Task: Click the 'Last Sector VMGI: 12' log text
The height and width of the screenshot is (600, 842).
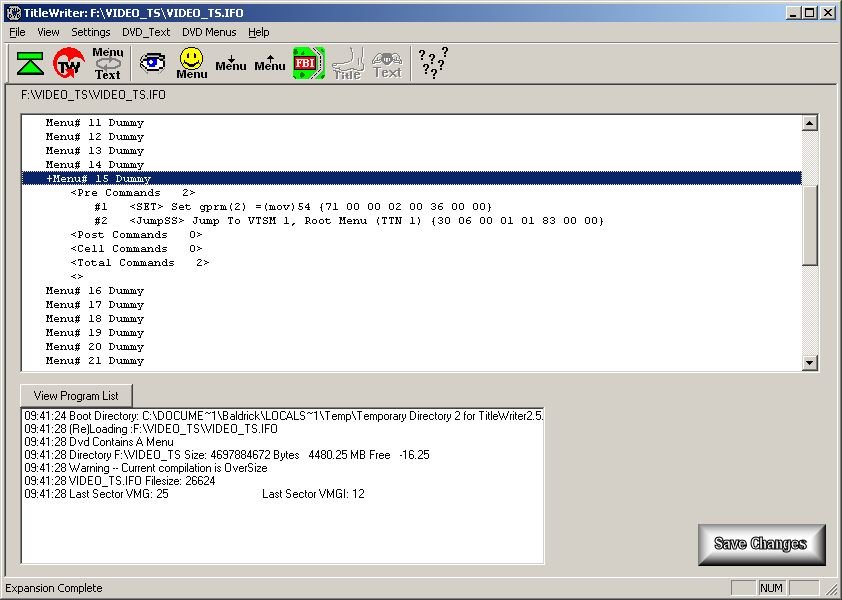Action: 313,494
